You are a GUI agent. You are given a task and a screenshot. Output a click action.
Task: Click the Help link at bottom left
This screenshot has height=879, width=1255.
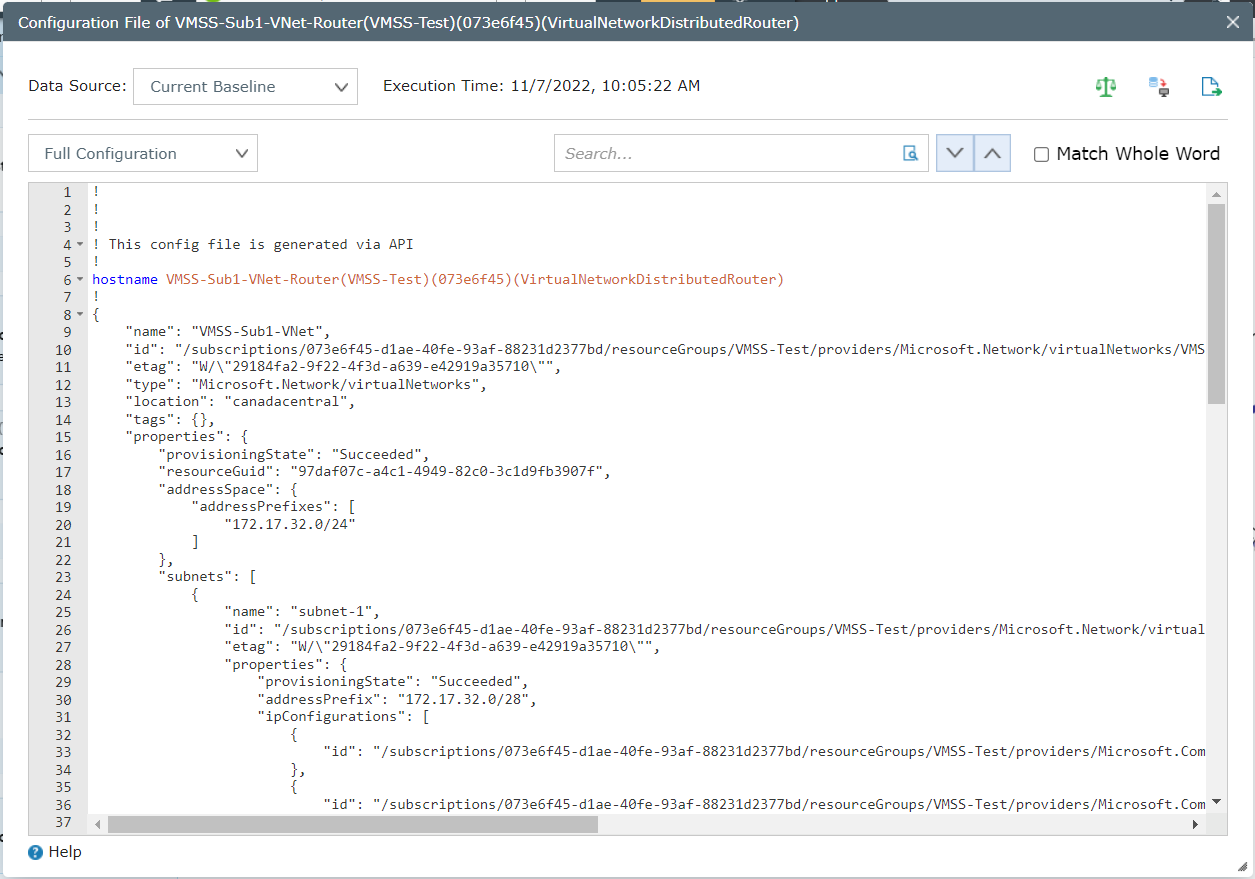[x=63, y=852]
